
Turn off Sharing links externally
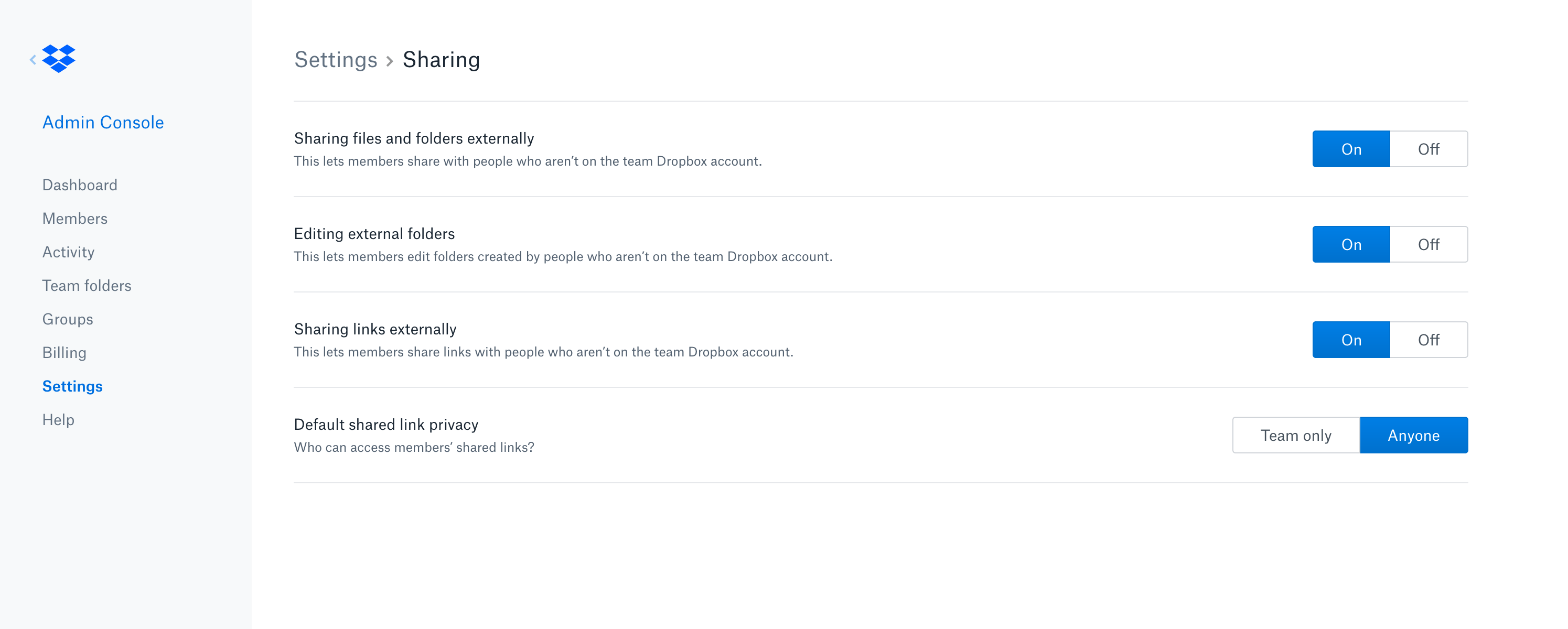pos(1429,340)
